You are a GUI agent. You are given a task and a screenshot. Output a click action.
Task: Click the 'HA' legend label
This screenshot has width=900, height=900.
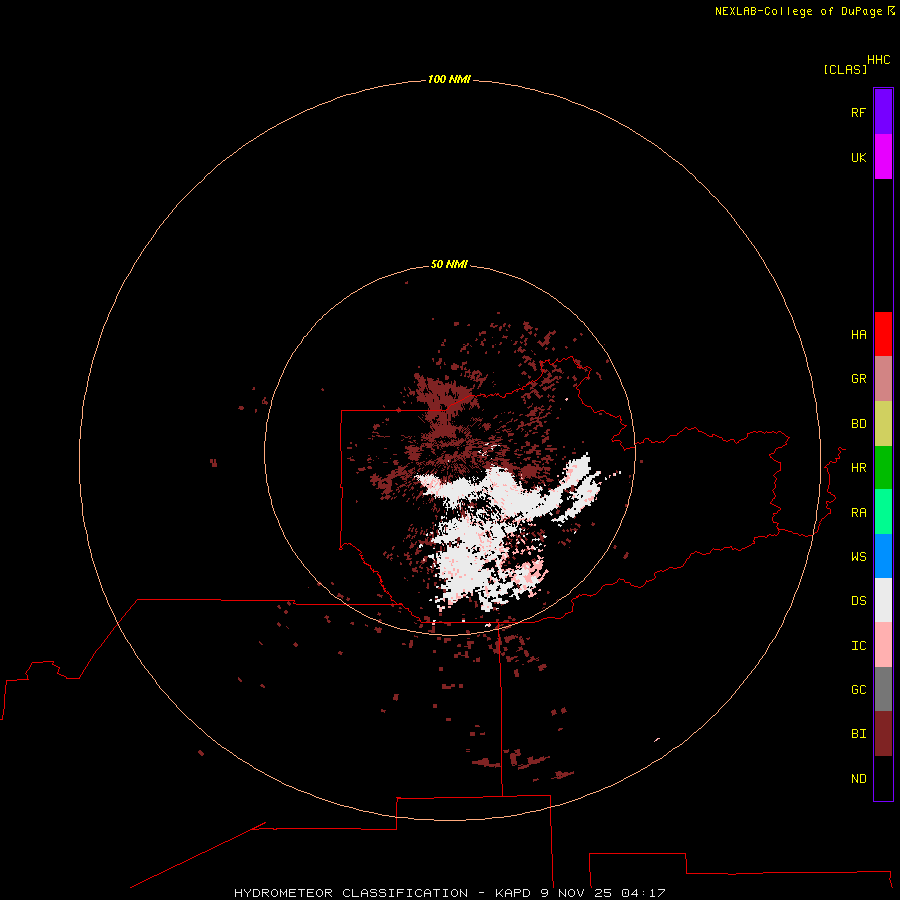(x=858, y=335)
